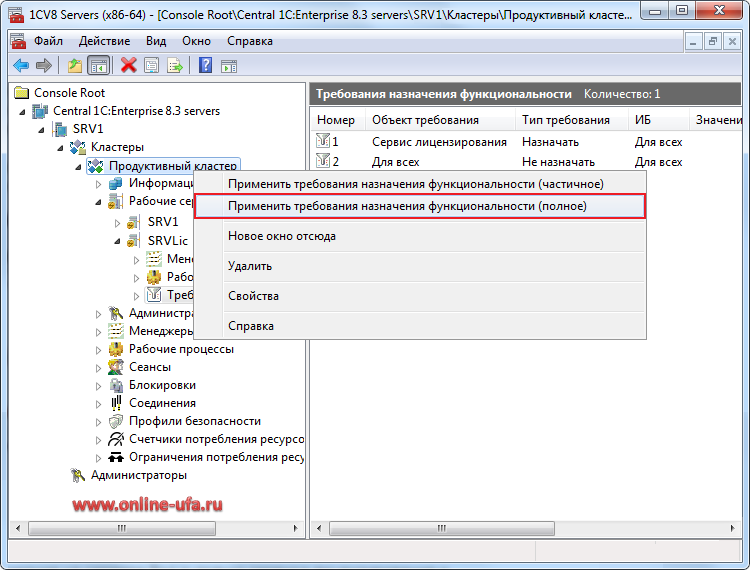Sort by the Тип требования column header
The width and height of the screenshot is (750, 570).
572,120
